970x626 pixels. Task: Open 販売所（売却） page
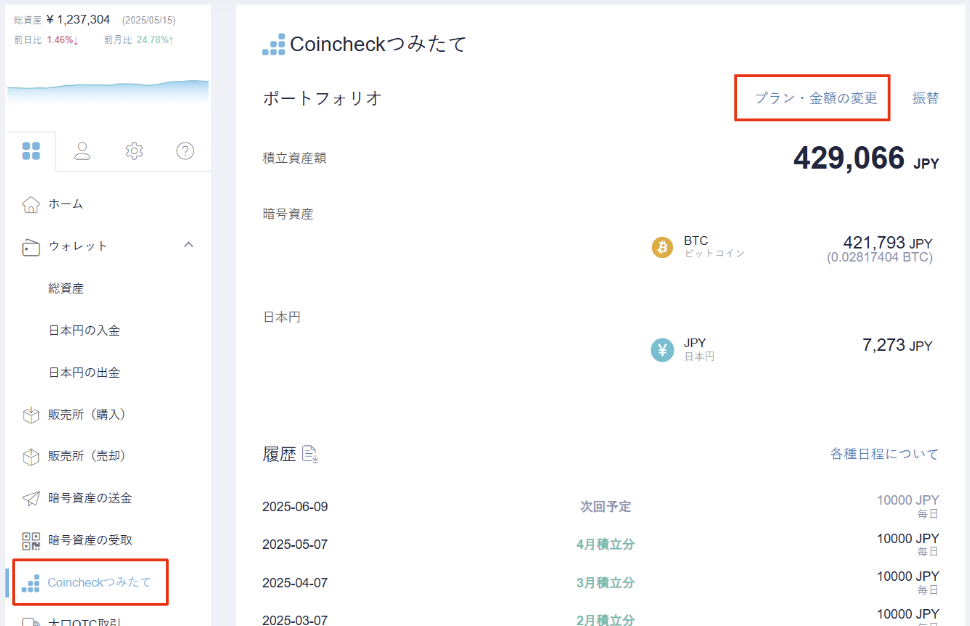[x=87, y=456]
